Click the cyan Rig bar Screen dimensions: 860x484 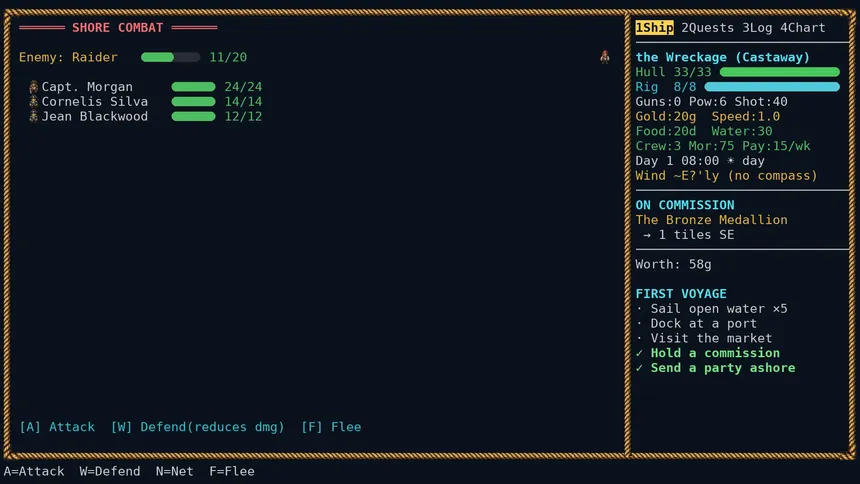(x=772, y=87)
